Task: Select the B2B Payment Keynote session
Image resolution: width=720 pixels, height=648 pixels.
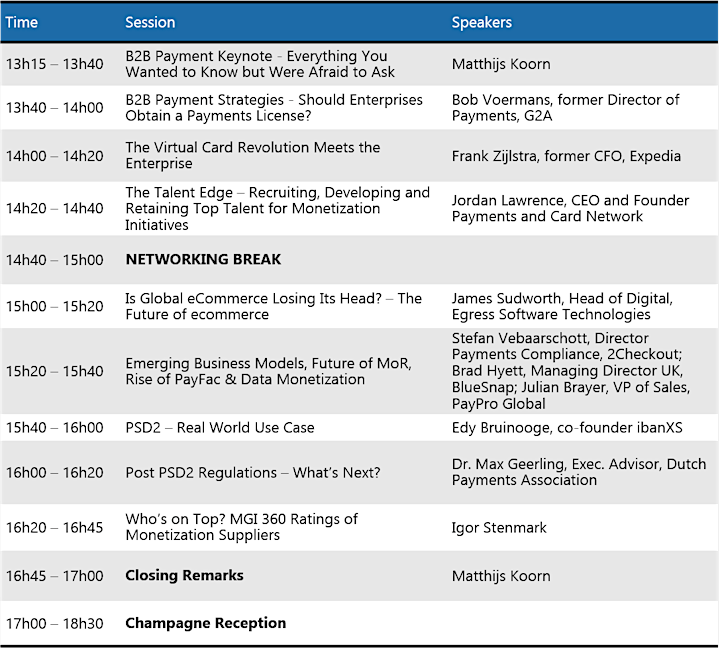Action: pos(260,64)
